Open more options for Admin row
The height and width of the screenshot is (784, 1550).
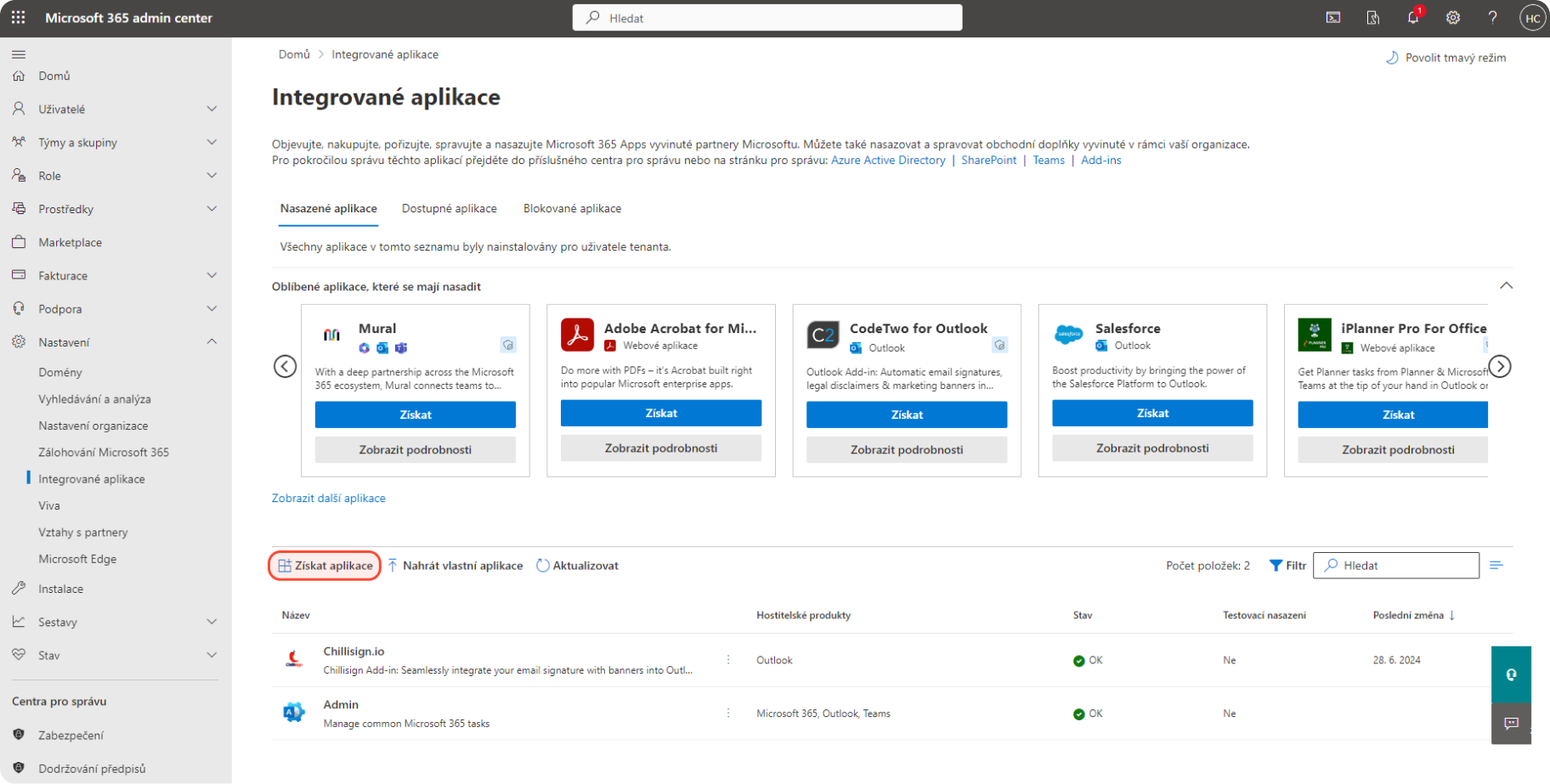728,713
